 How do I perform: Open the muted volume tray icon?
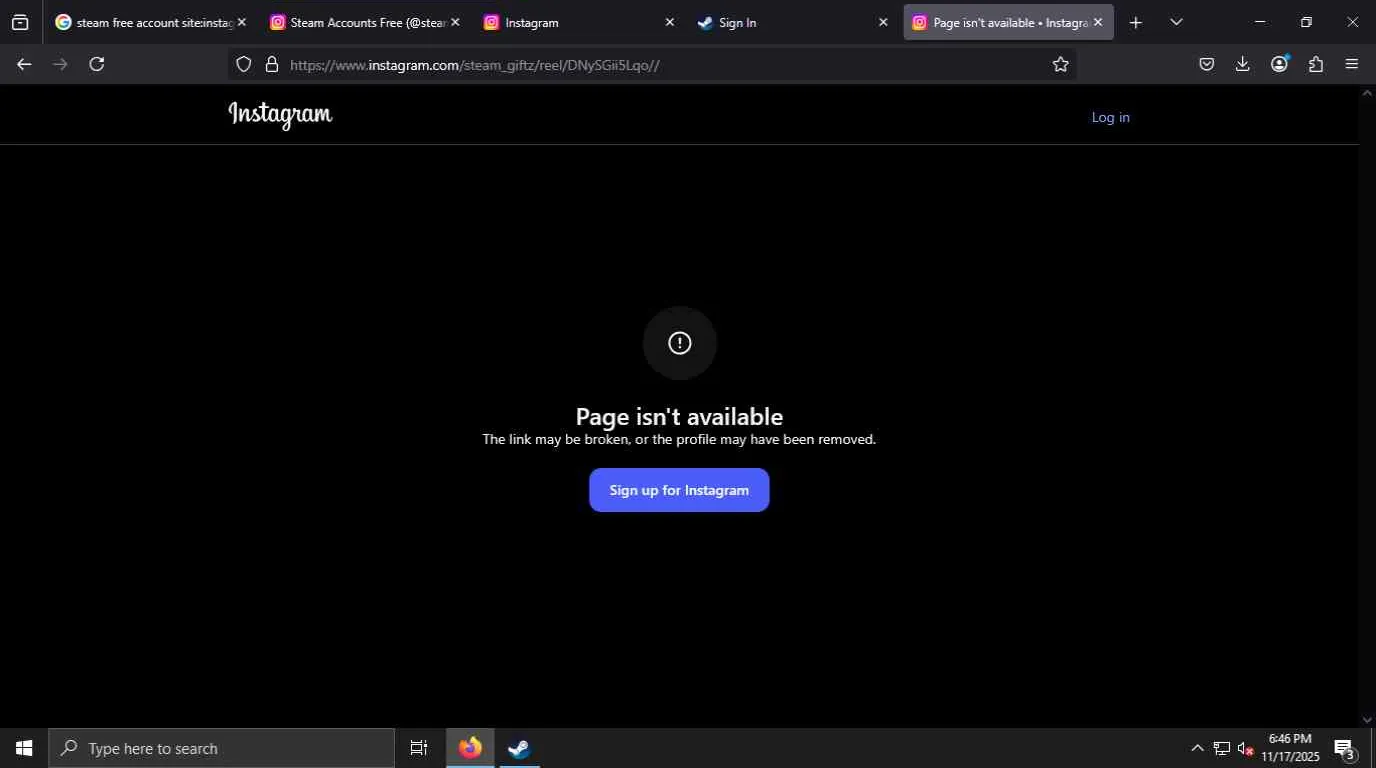click(1246, 748)
